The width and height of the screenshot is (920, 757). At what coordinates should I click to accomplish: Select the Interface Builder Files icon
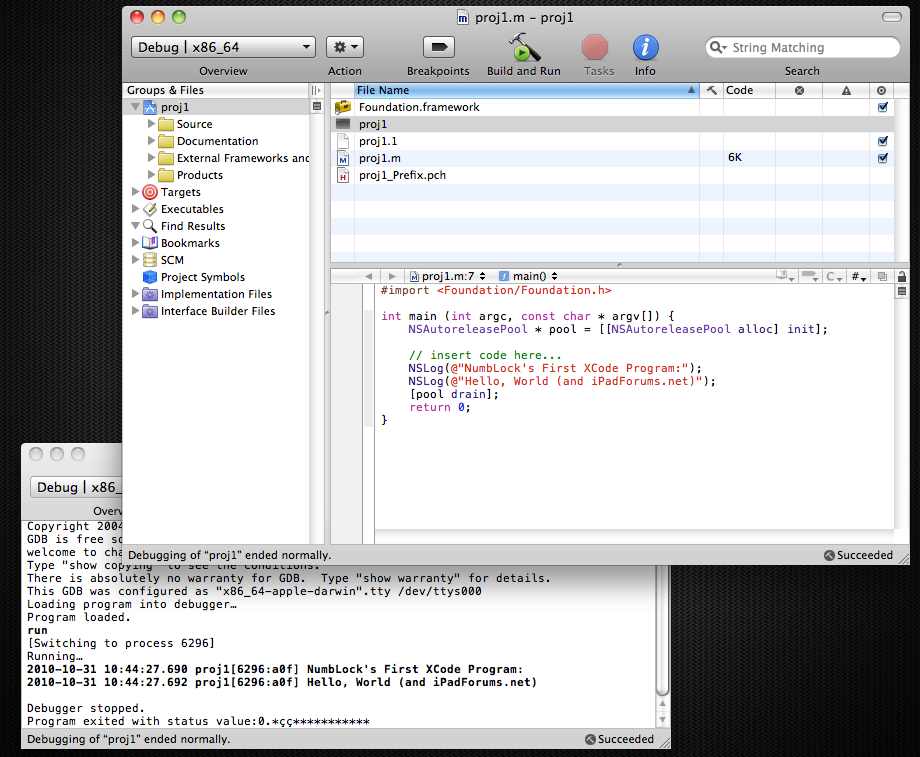150,311
